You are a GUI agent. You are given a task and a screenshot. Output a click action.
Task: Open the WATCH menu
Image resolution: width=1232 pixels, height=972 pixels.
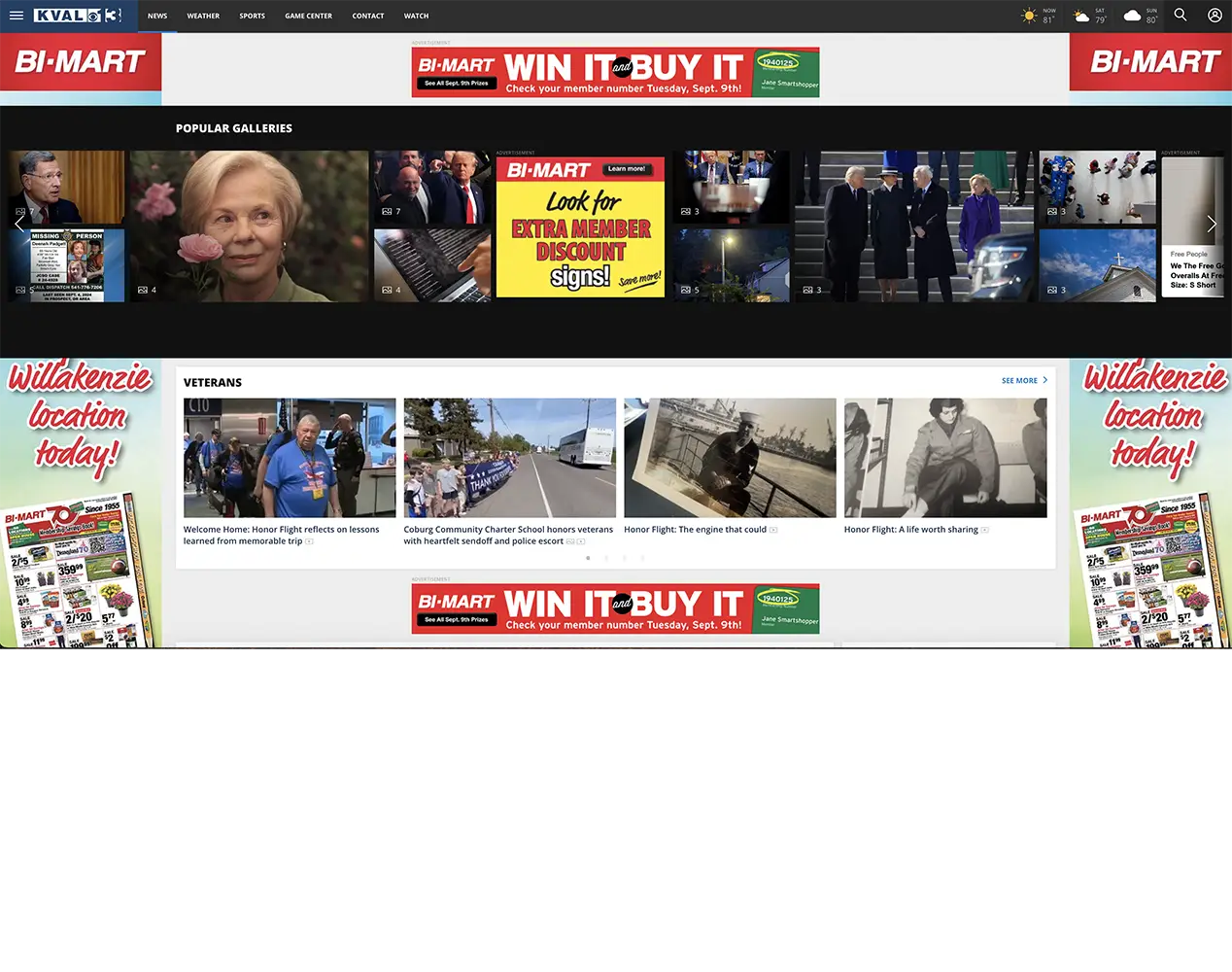(417, 16)
